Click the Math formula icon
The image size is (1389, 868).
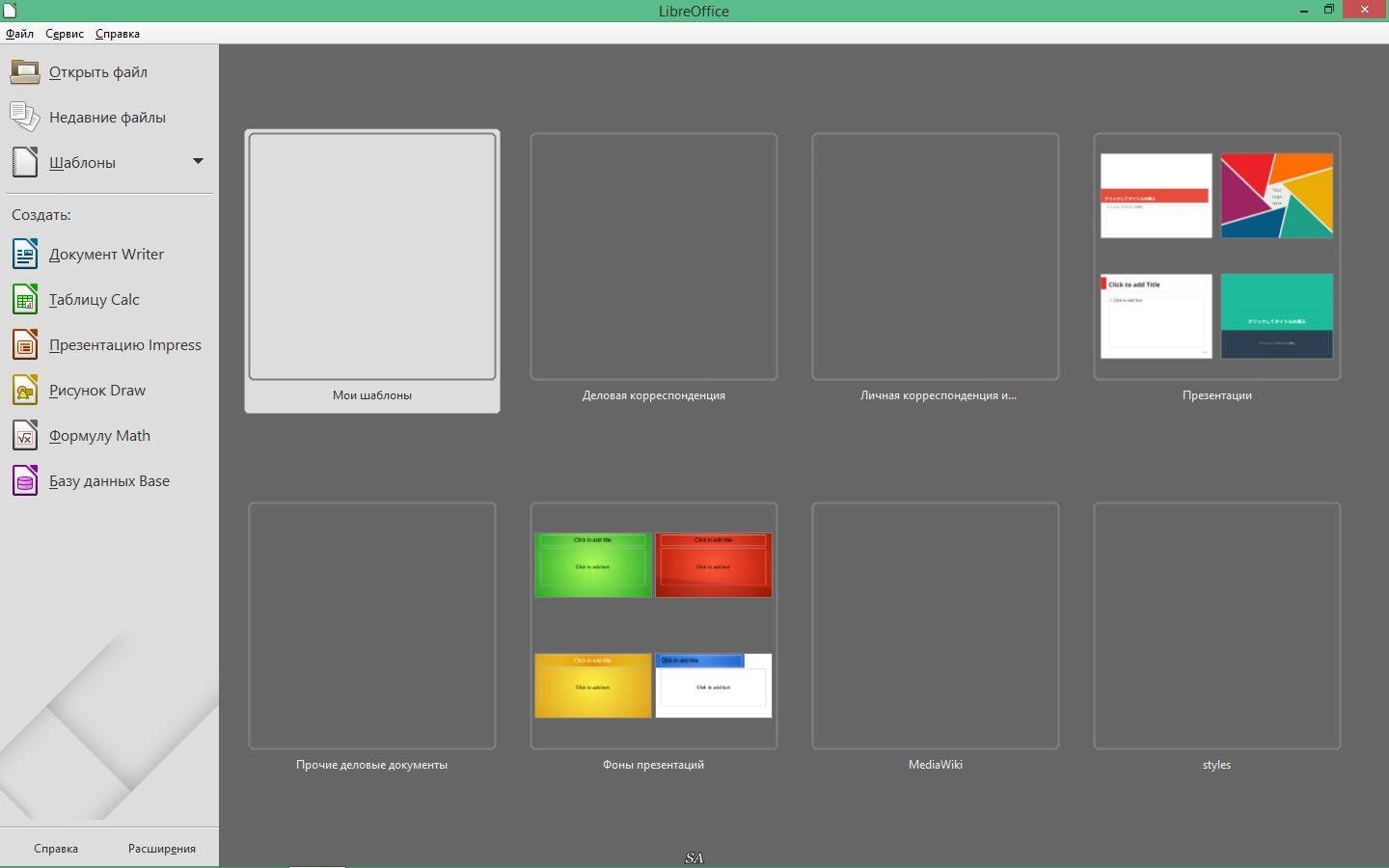25,435
